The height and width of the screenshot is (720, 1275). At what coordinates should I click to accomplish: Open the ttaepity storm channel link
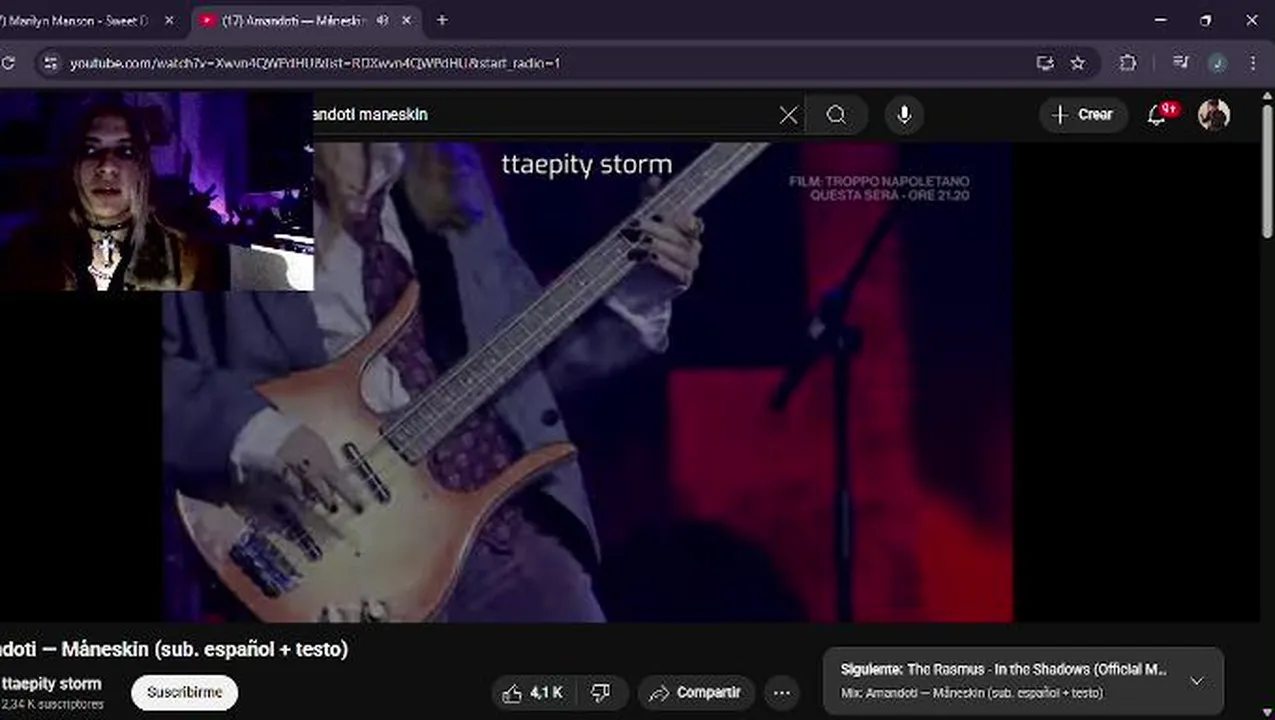[51, 684]
